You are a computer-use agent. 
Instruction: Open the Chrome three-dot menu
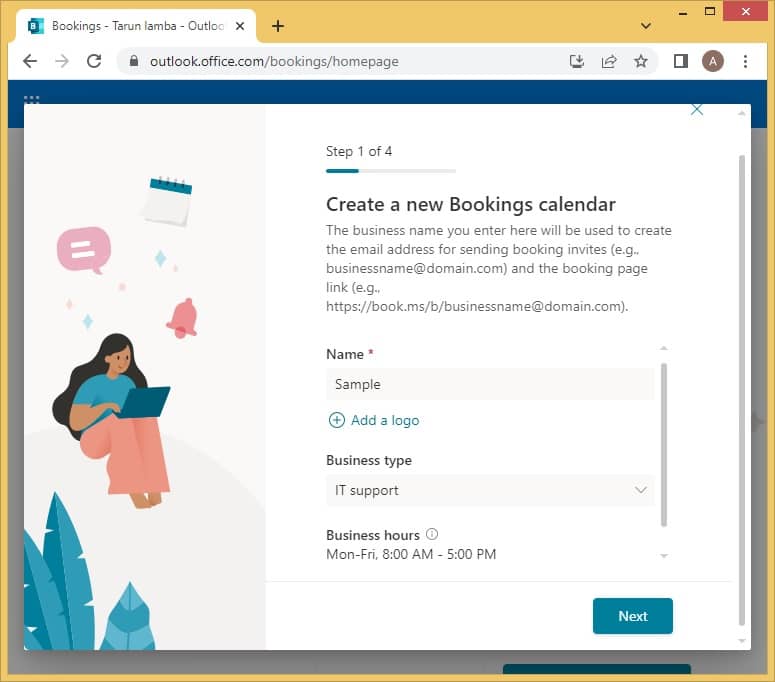pos(745,61)
